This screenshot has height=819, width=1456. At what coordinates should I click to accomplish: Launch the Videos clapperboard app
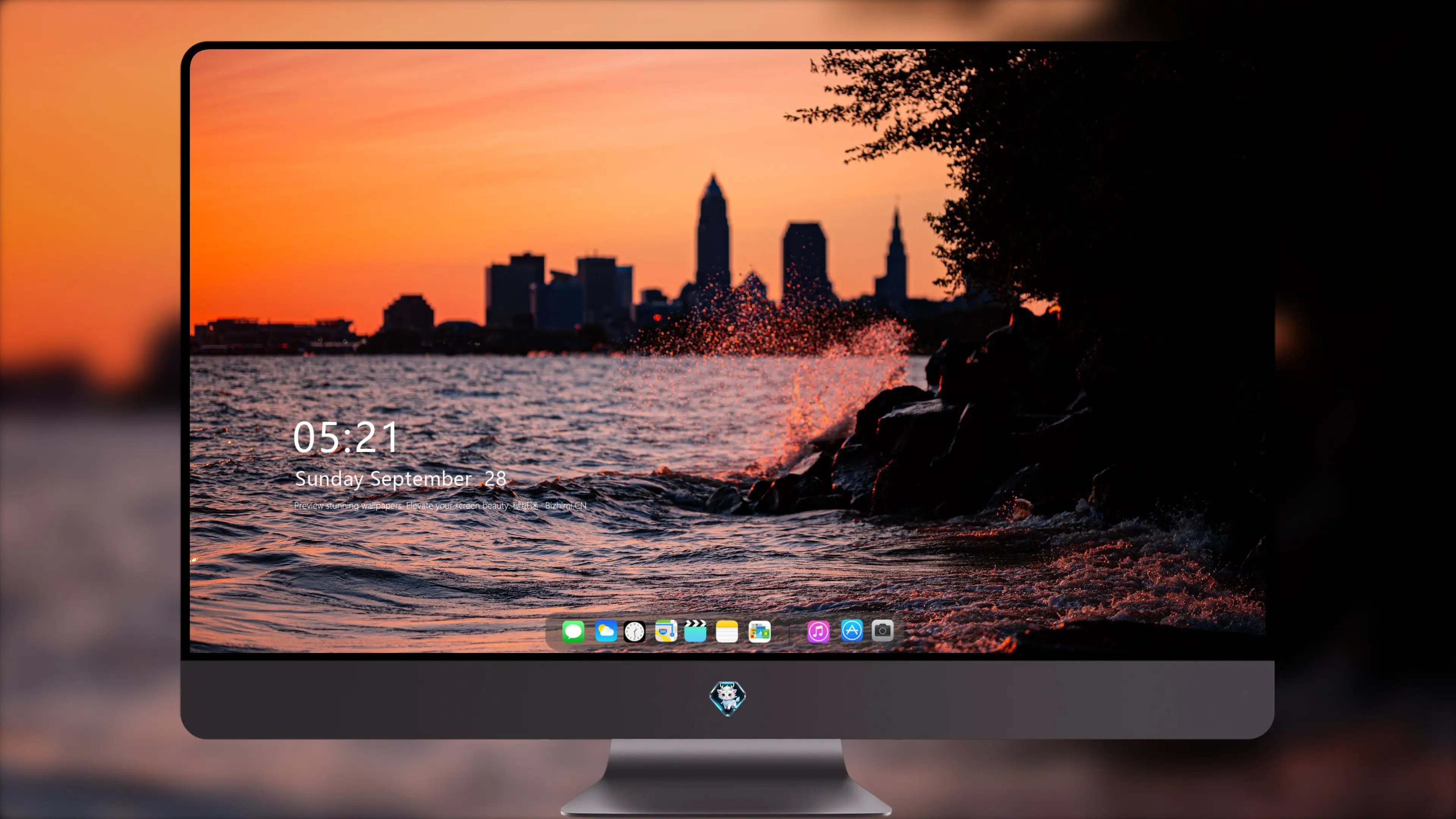point(695,631)
